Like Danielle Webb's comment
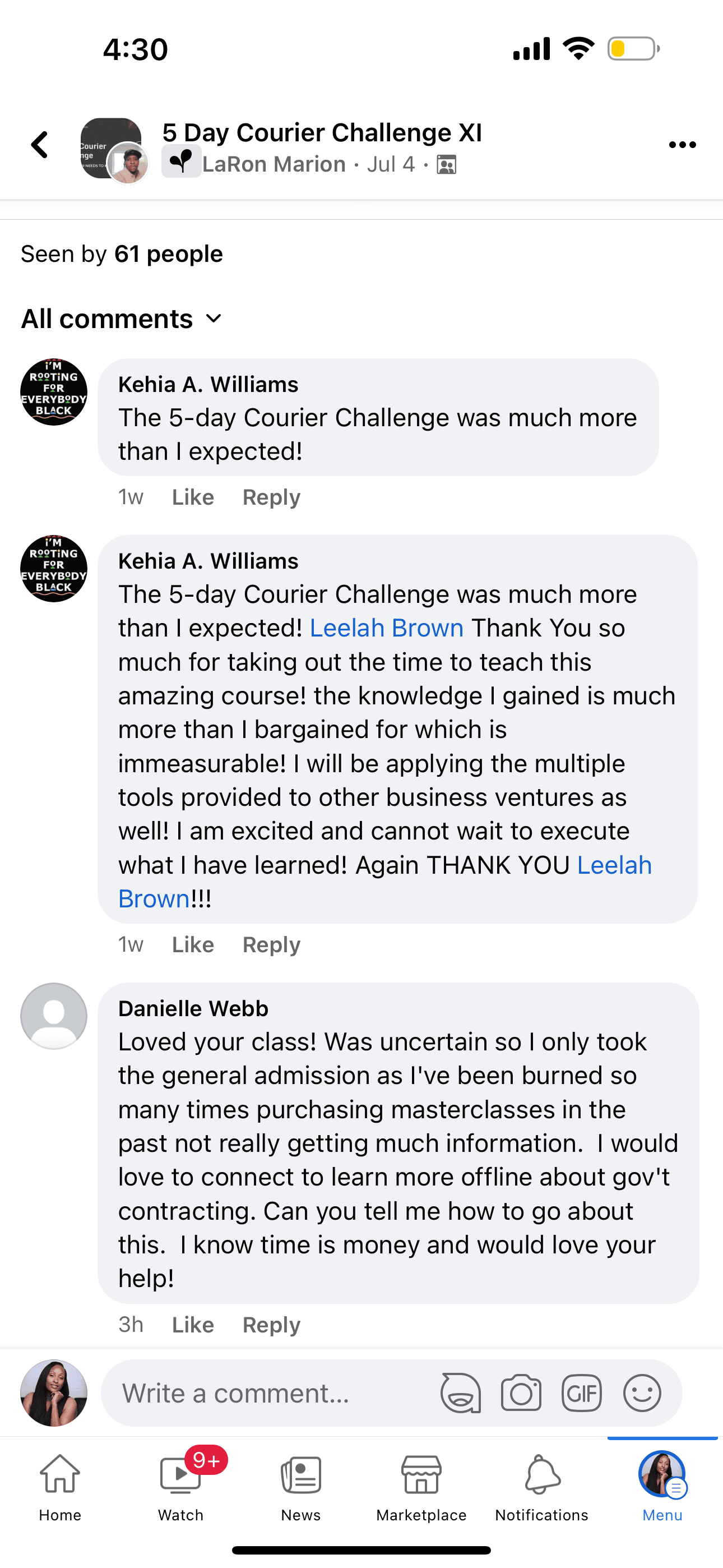The height and width of the screenshot is (1568, 723). click(x=193, y=1325)
